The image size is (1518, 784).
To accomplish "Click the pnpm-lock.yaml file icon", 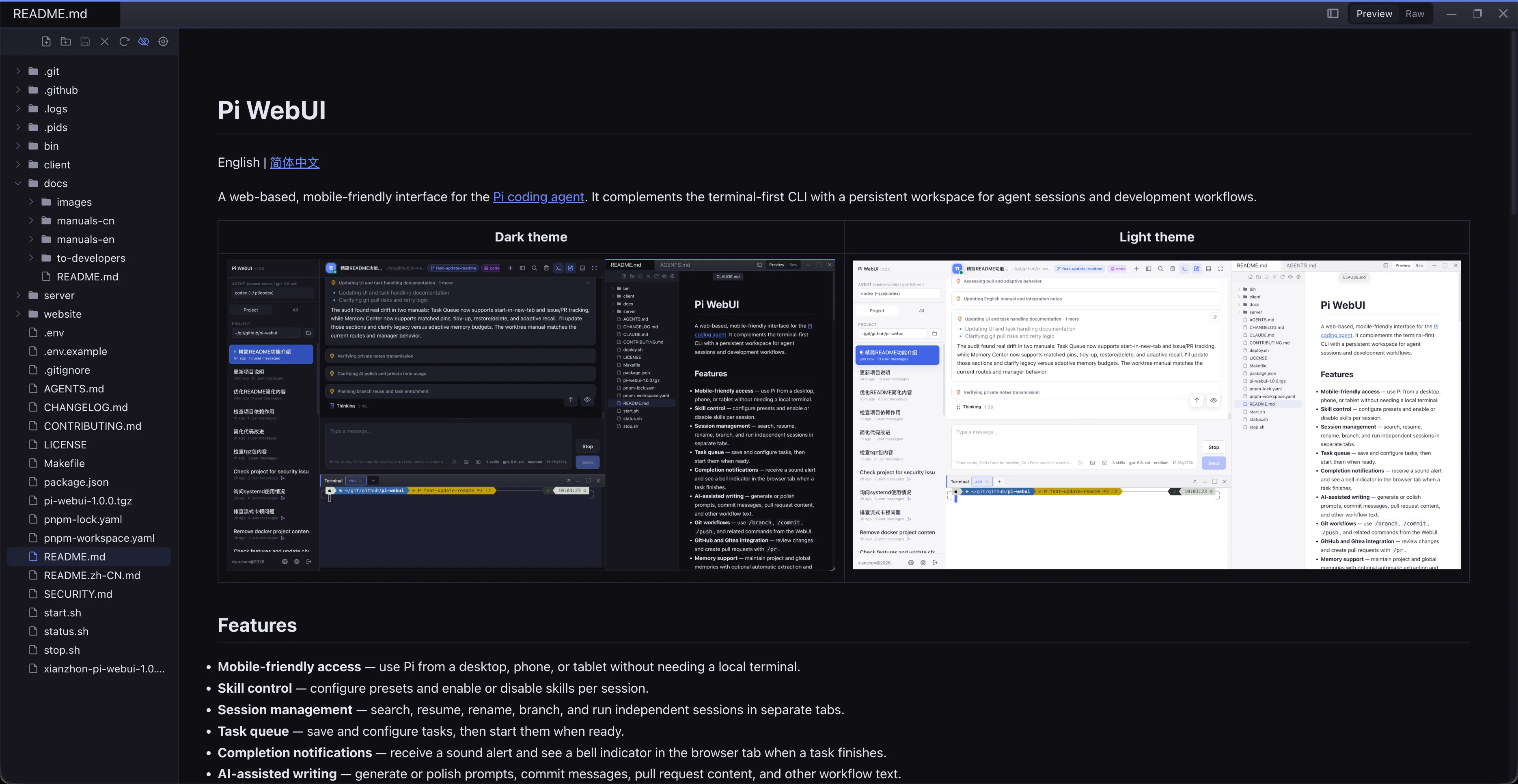I will [x=34, y=519].
